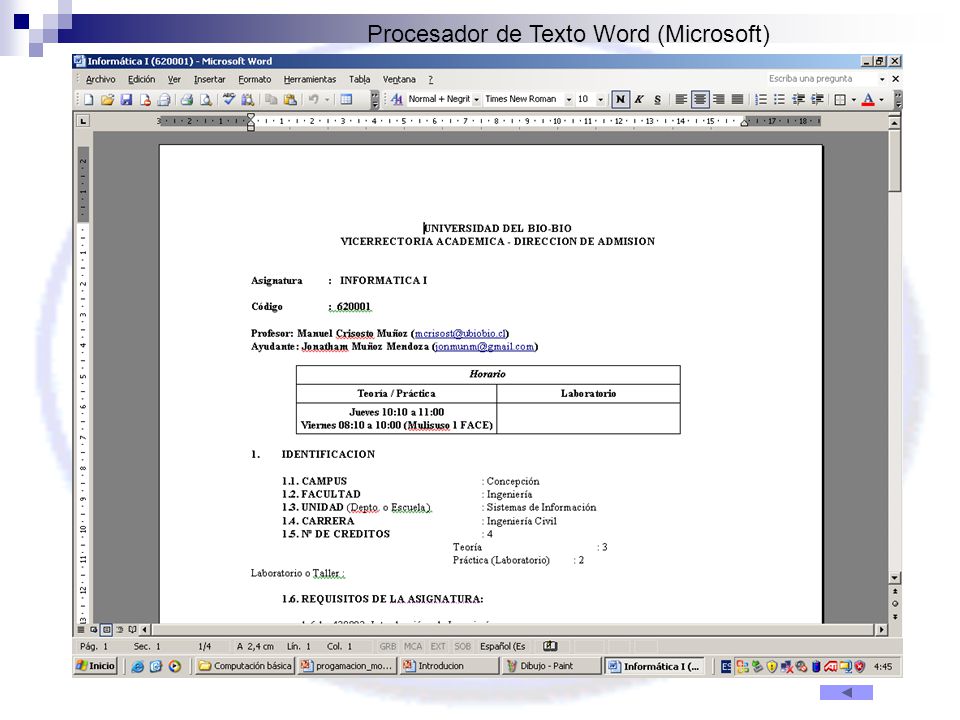Start a bulleted list
The height and width of the screenshot is (720, 960).
779,99
